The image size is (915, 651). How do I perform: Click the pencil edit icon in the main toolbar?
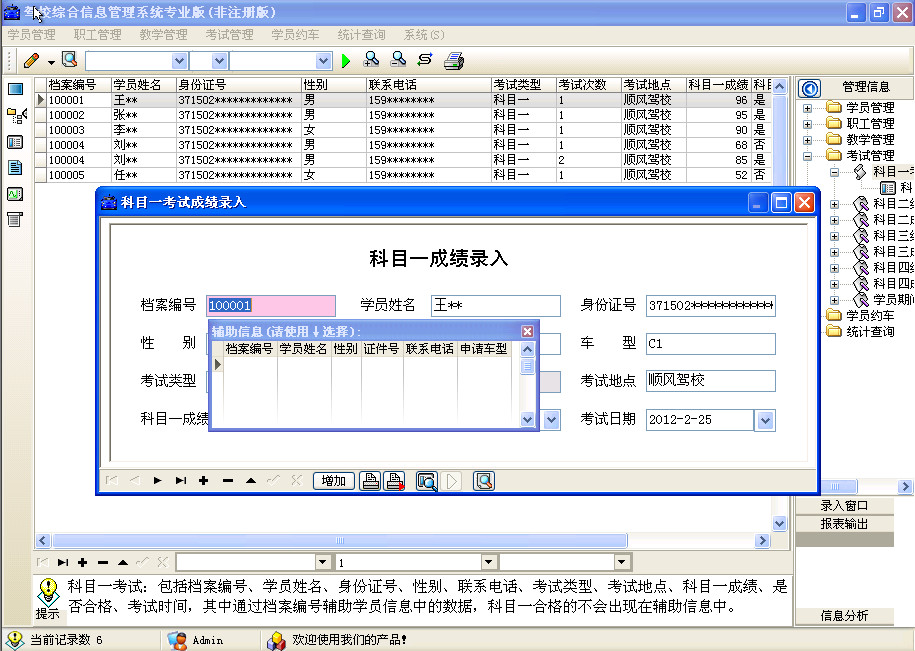[32, 61]
